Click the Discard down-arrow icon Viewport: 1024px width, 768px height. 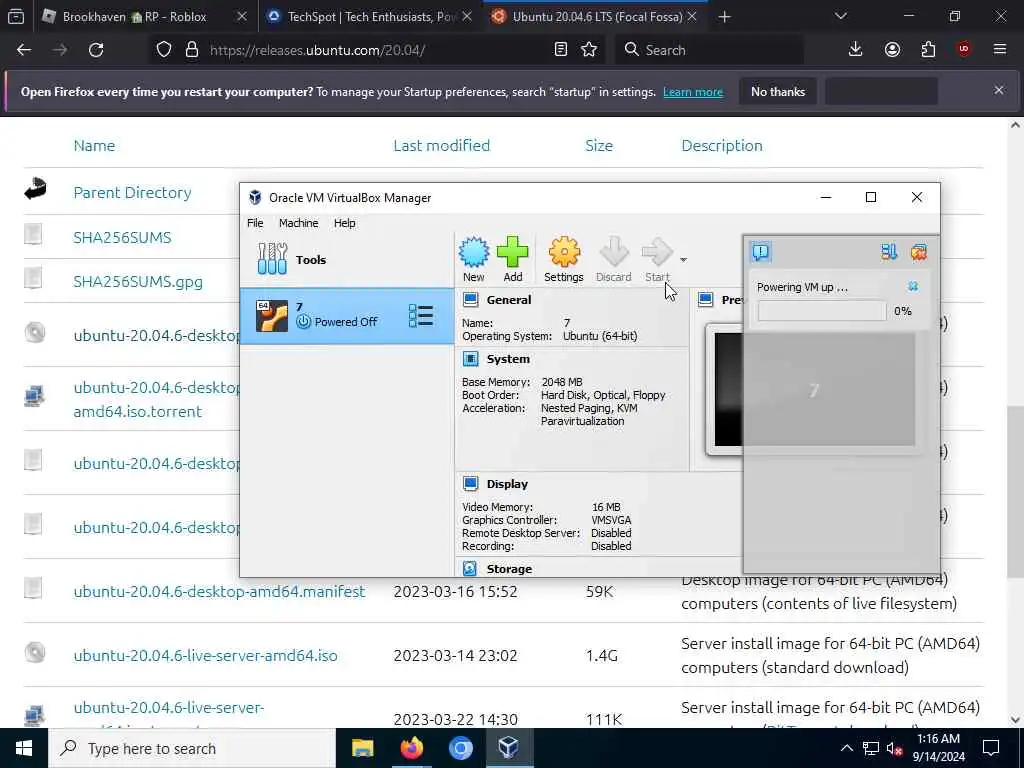coord(614,253)
